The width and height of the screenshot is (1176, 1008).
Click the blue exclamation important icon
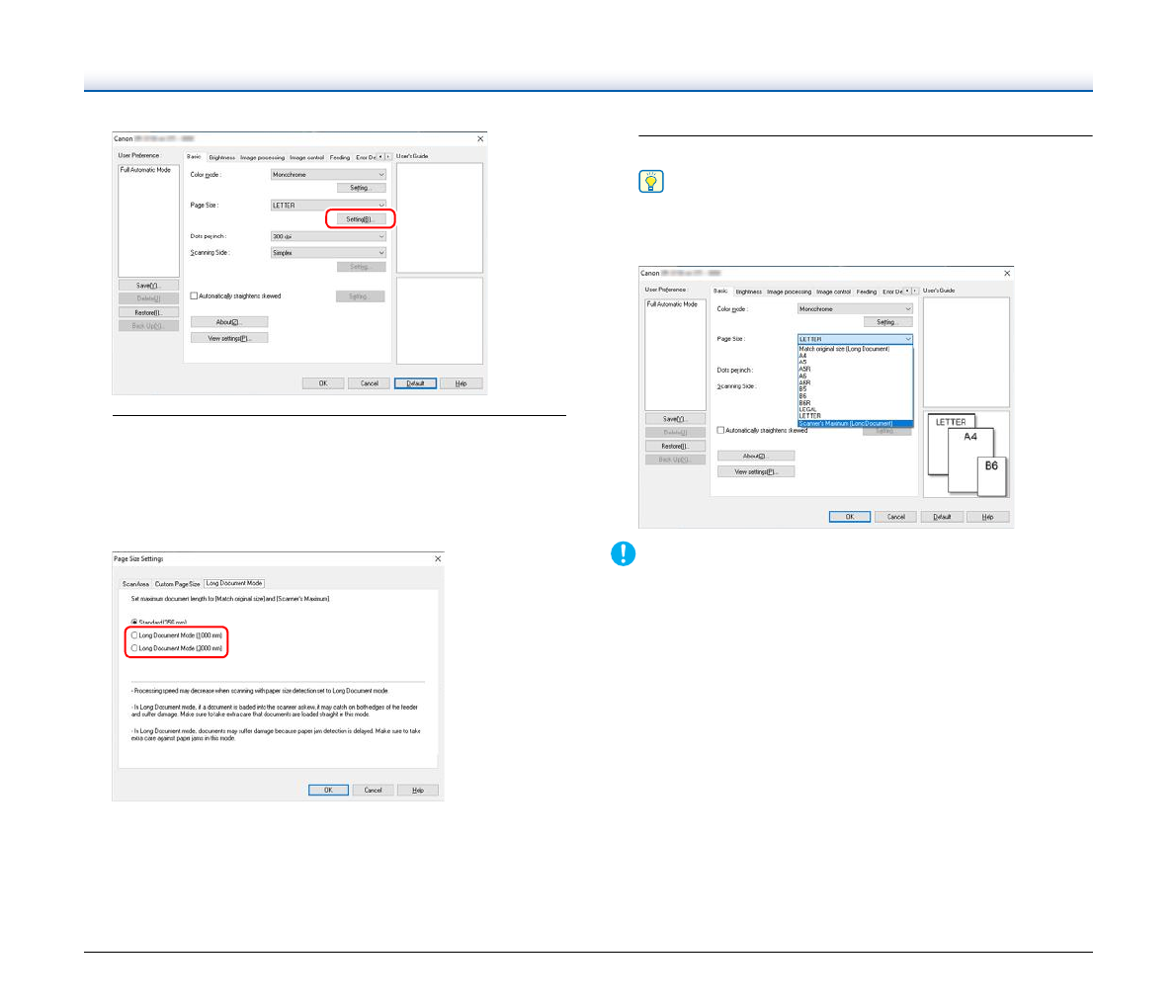624,553
